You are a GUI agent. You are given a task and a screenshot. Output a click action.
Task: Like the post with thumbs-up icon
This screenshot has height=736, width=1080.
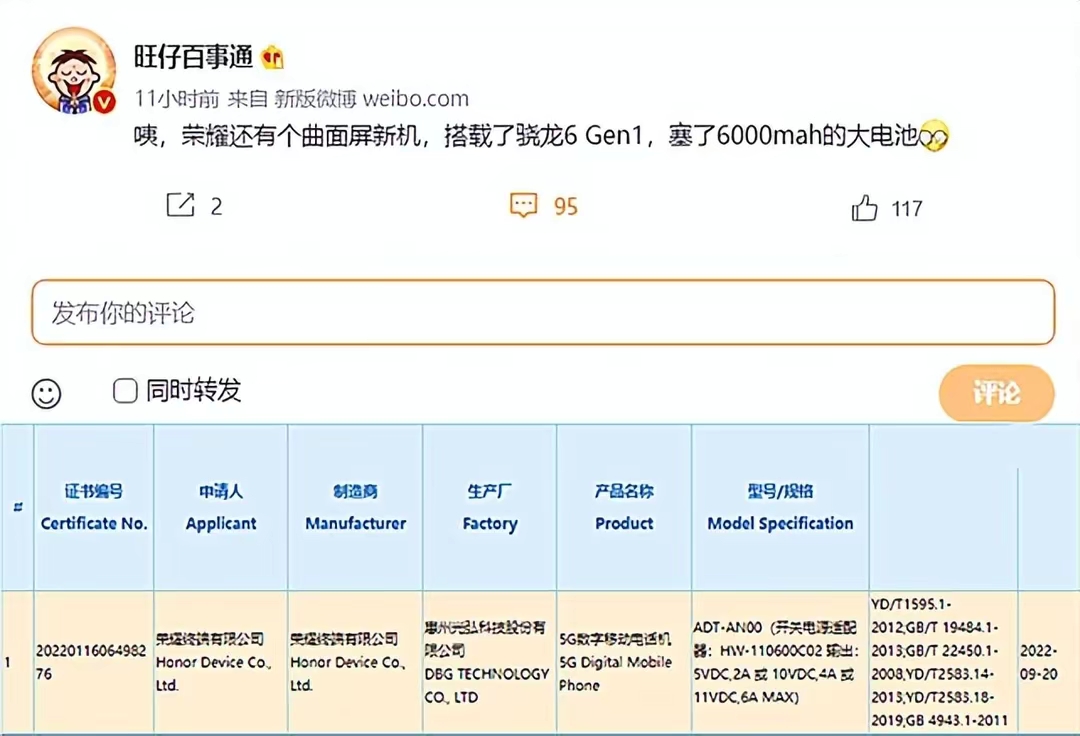tap(864, 206)
